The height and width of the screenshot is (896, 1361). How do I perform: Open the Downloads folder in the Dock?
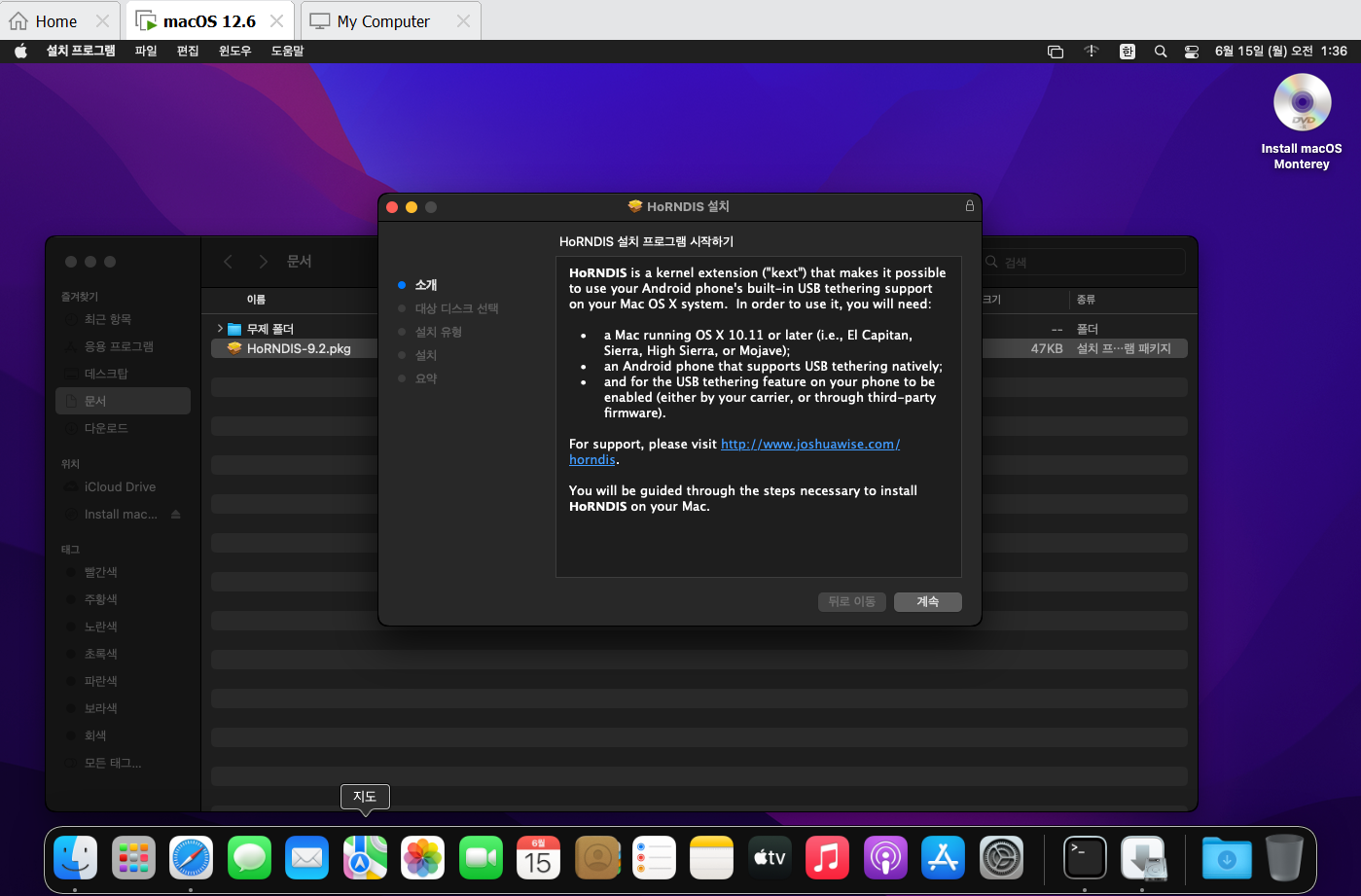click(x=1227, y=858)
